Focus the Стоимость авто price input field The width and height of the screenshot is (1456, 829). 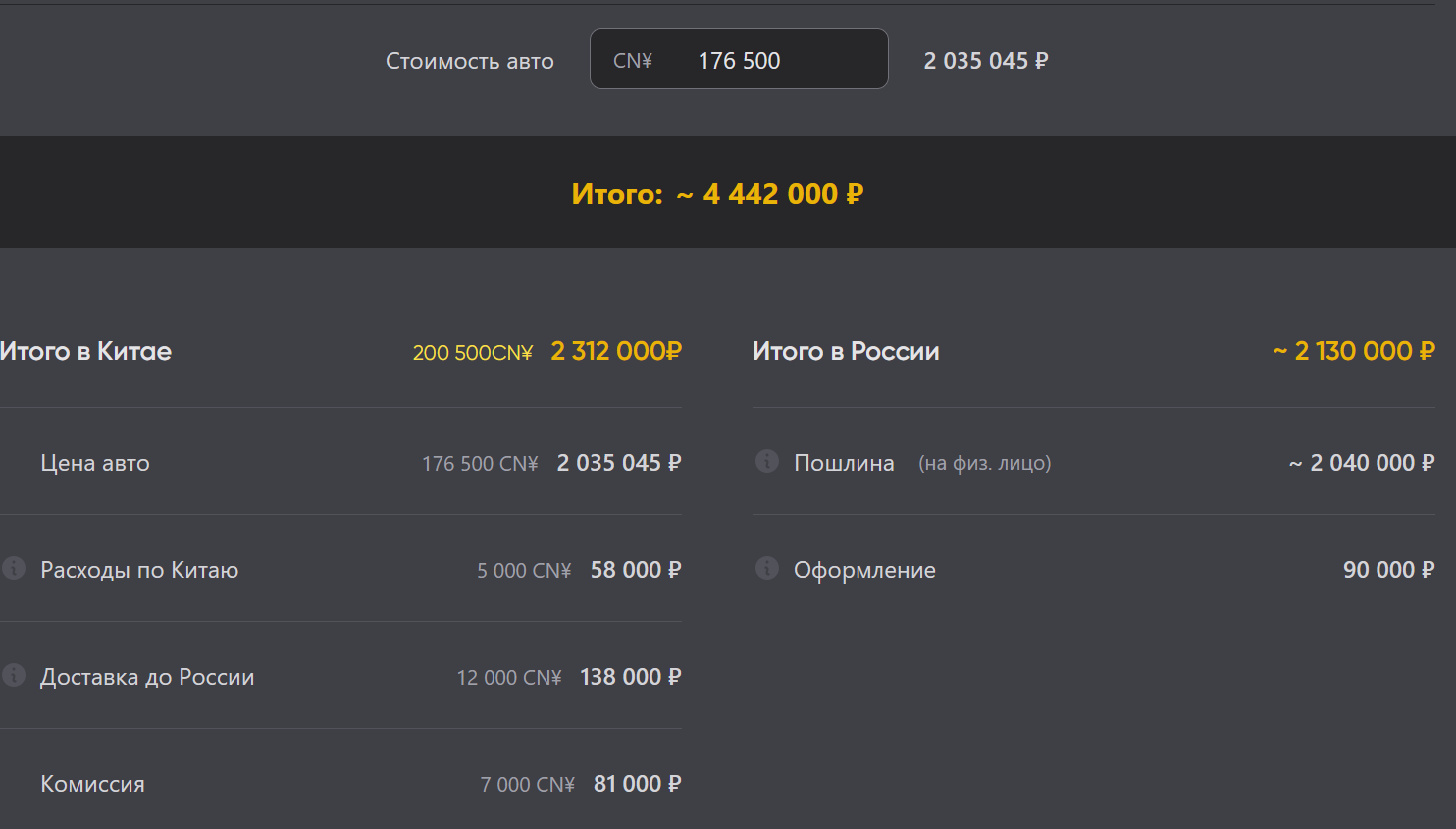[765, 60]
